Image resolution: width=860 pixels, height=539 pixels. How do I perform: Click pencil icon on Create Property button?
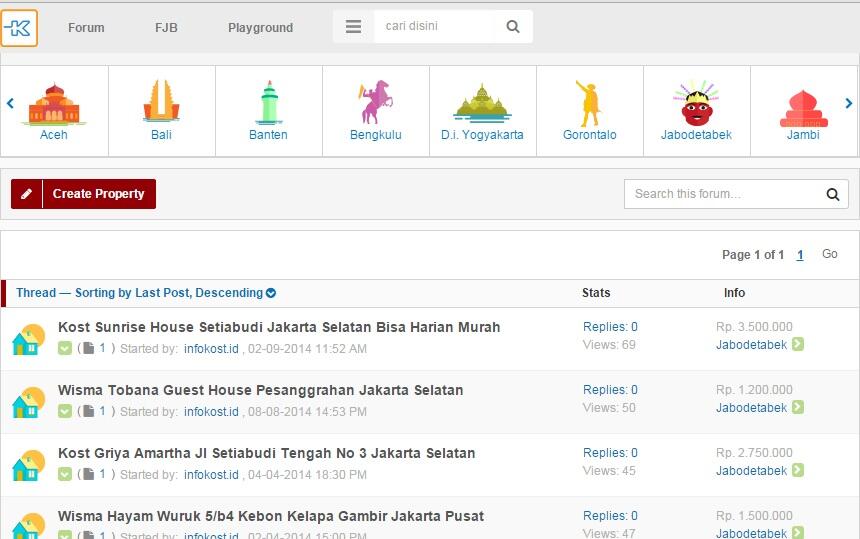[x=26, y=194]
